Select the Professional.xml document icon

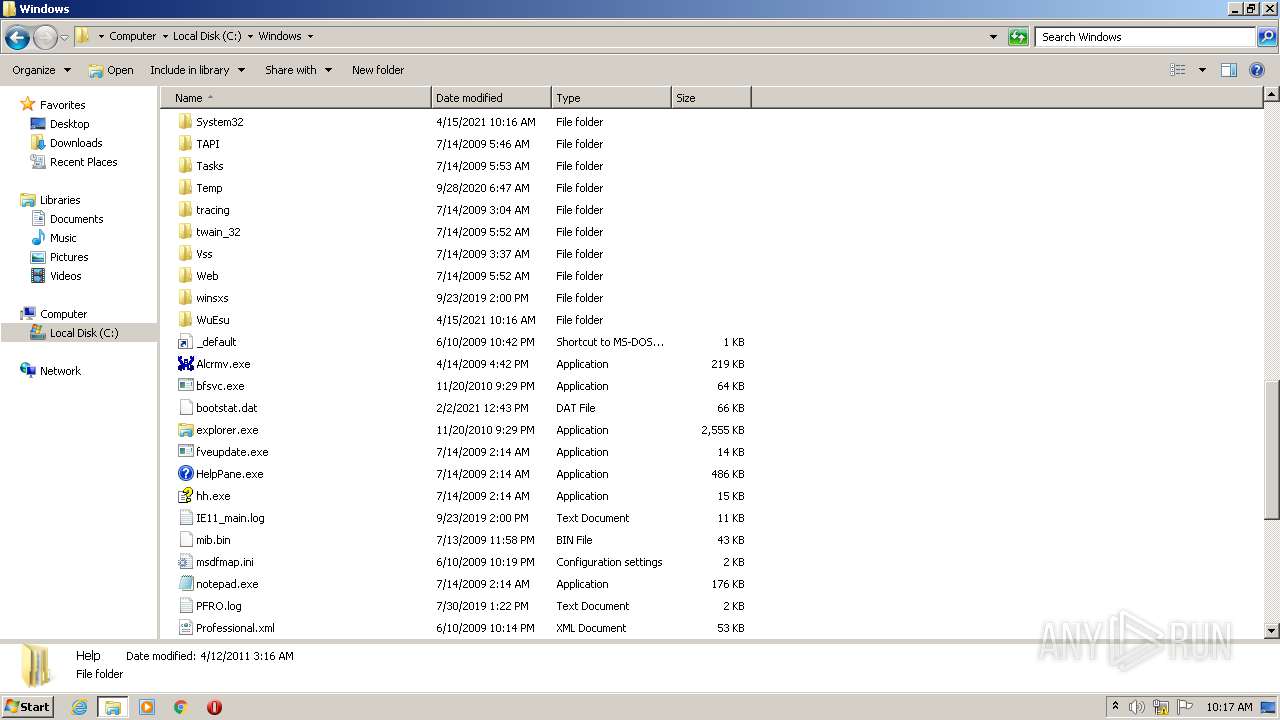pyautogui.click(x=185, y=628)
